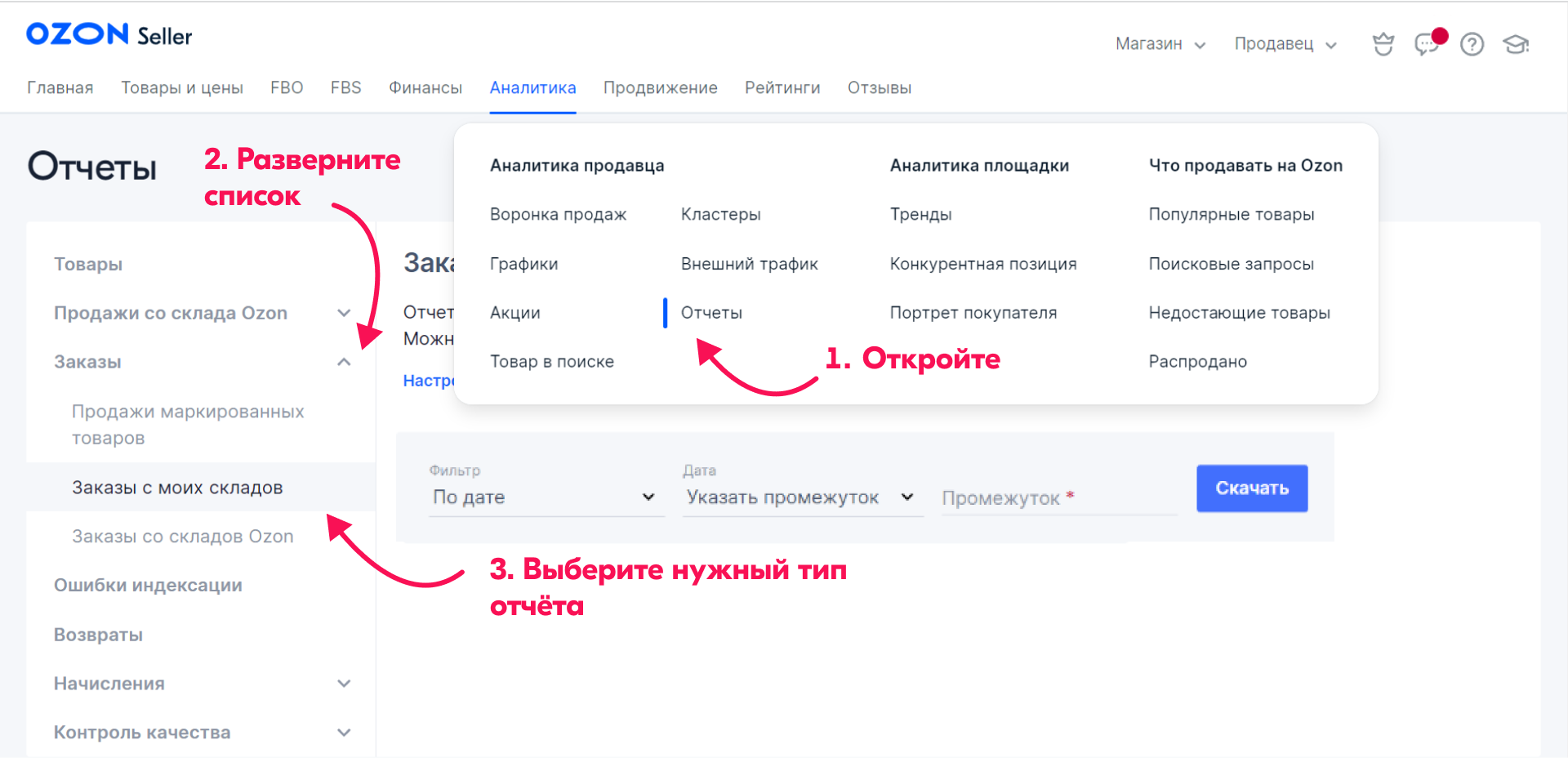Choose Воронка продаж menu item
1568x758 pixels.
tap(558, 214)
